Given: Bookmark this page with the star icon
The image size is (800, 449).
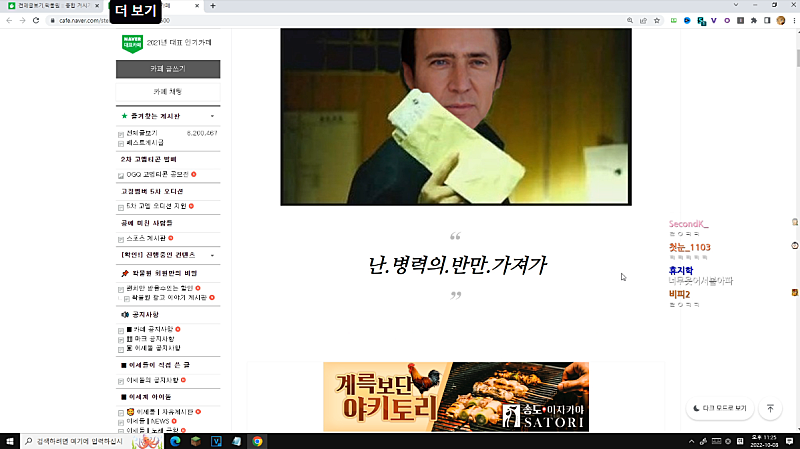Looking at the screenshot, I should point(657,20).
